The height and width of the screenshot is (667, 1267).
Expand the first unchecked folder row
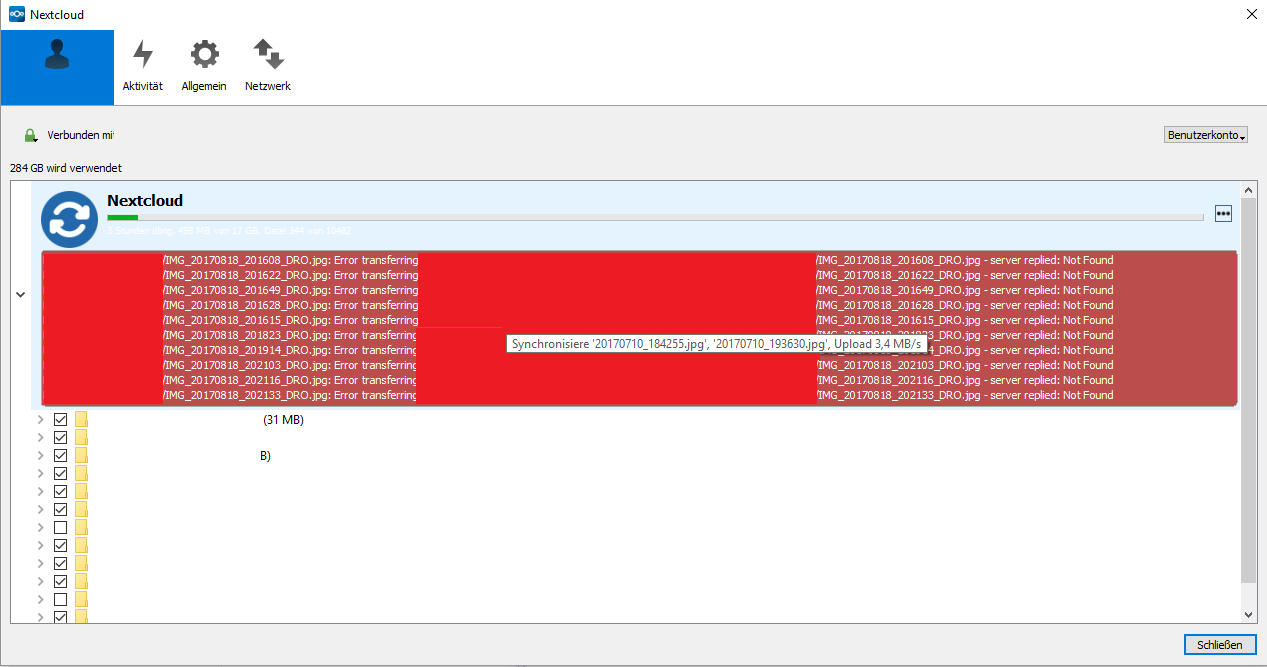click(x=41, y=527)
